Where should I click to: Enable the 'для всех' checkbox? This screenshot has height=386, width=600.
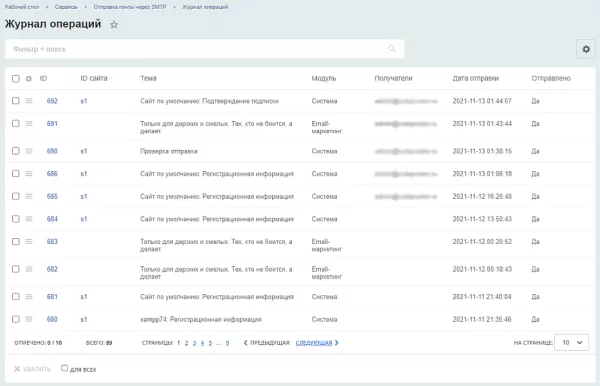pos(64,368)
